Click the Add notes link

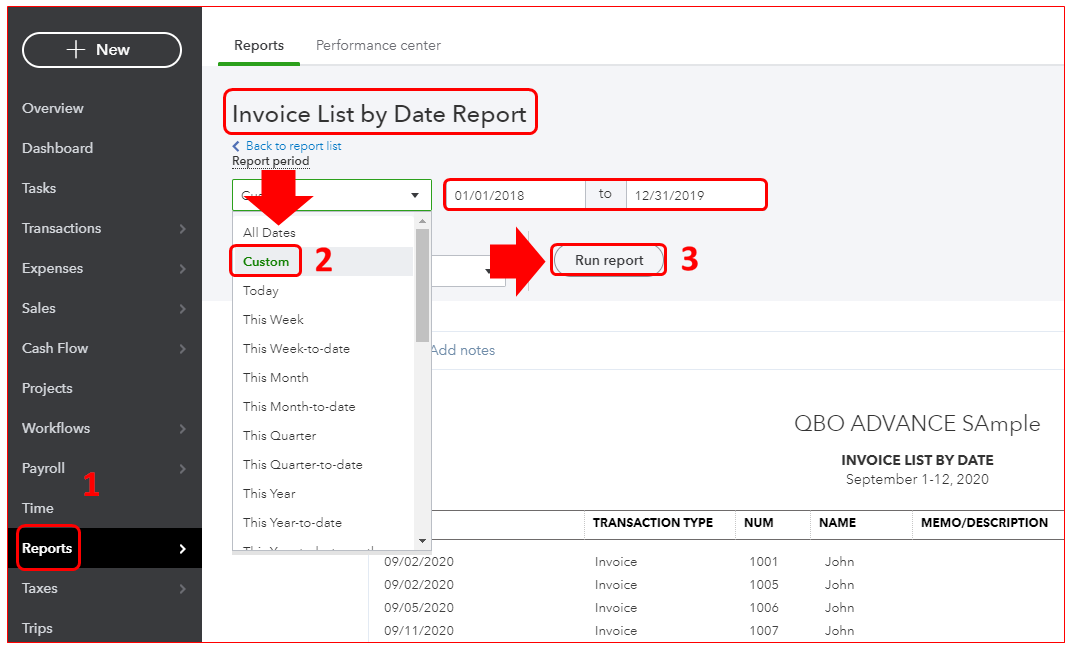462,350
